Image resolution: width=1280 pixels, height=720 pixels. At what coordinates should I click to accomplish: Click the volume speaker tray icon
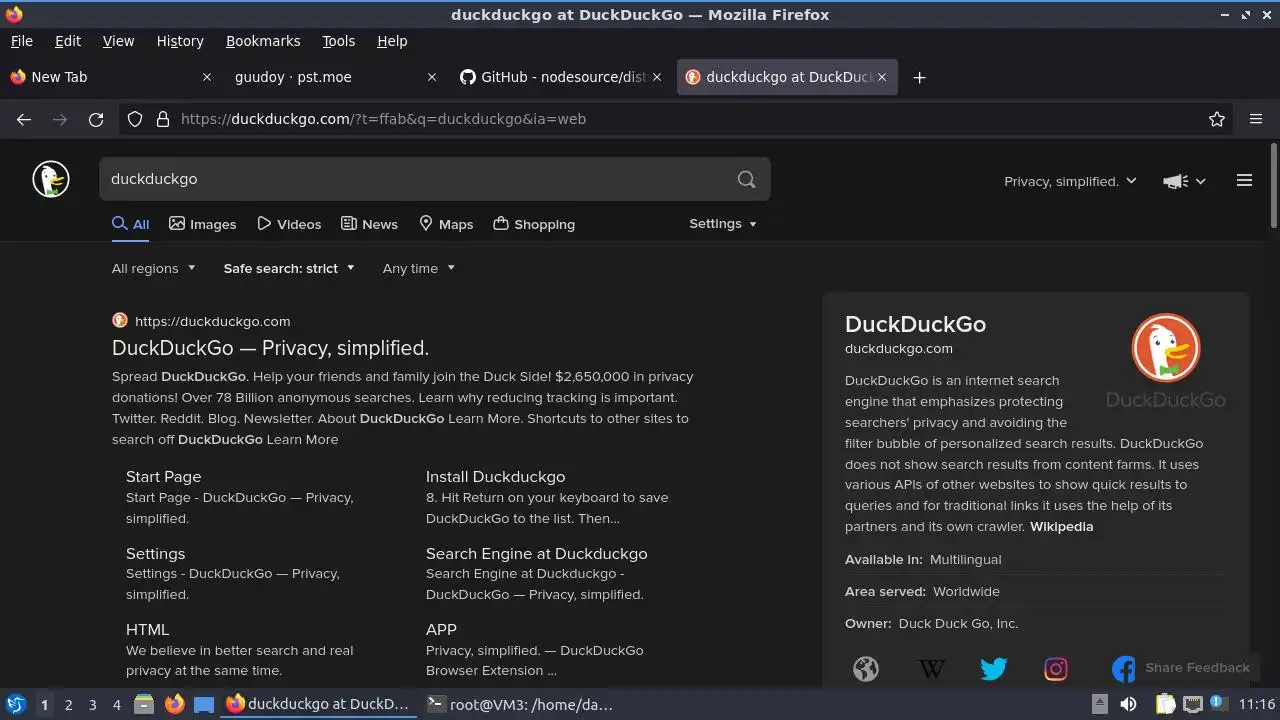1128,704
